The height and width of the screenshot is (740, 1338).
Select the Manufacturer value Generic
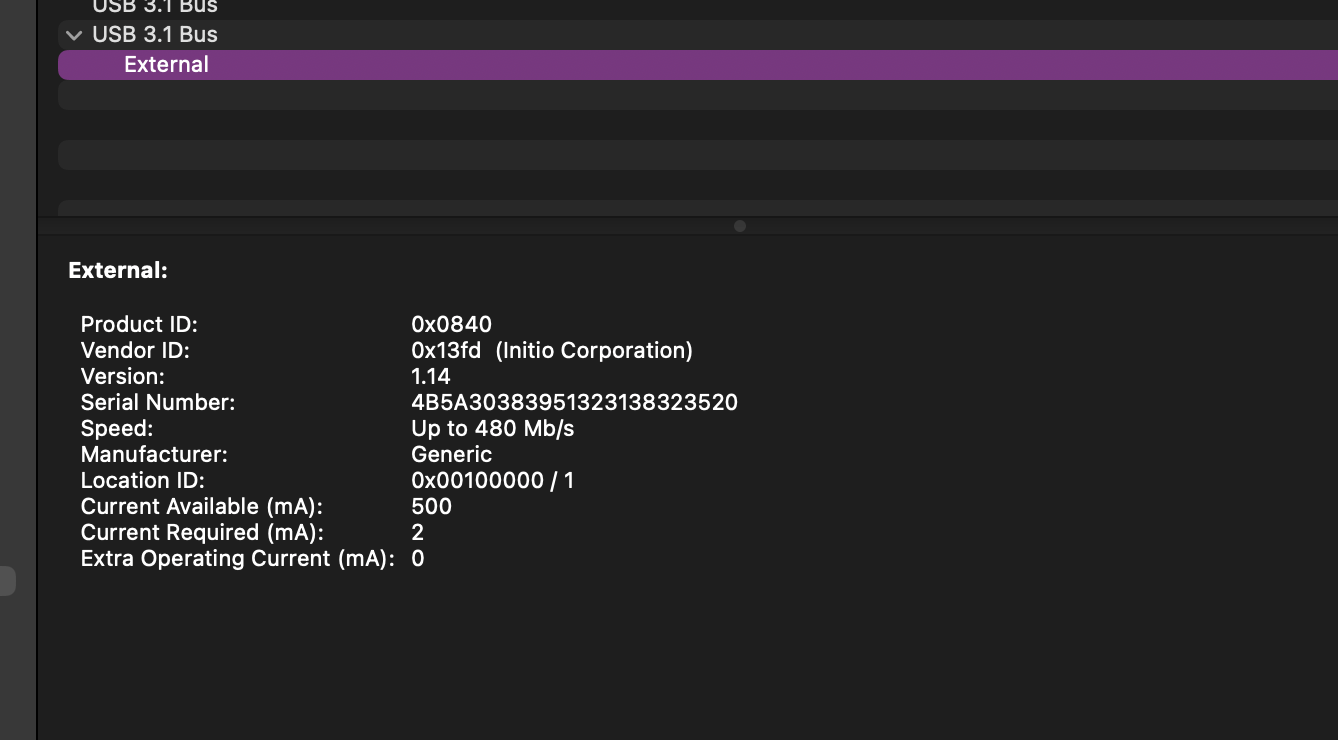point(452,454)
